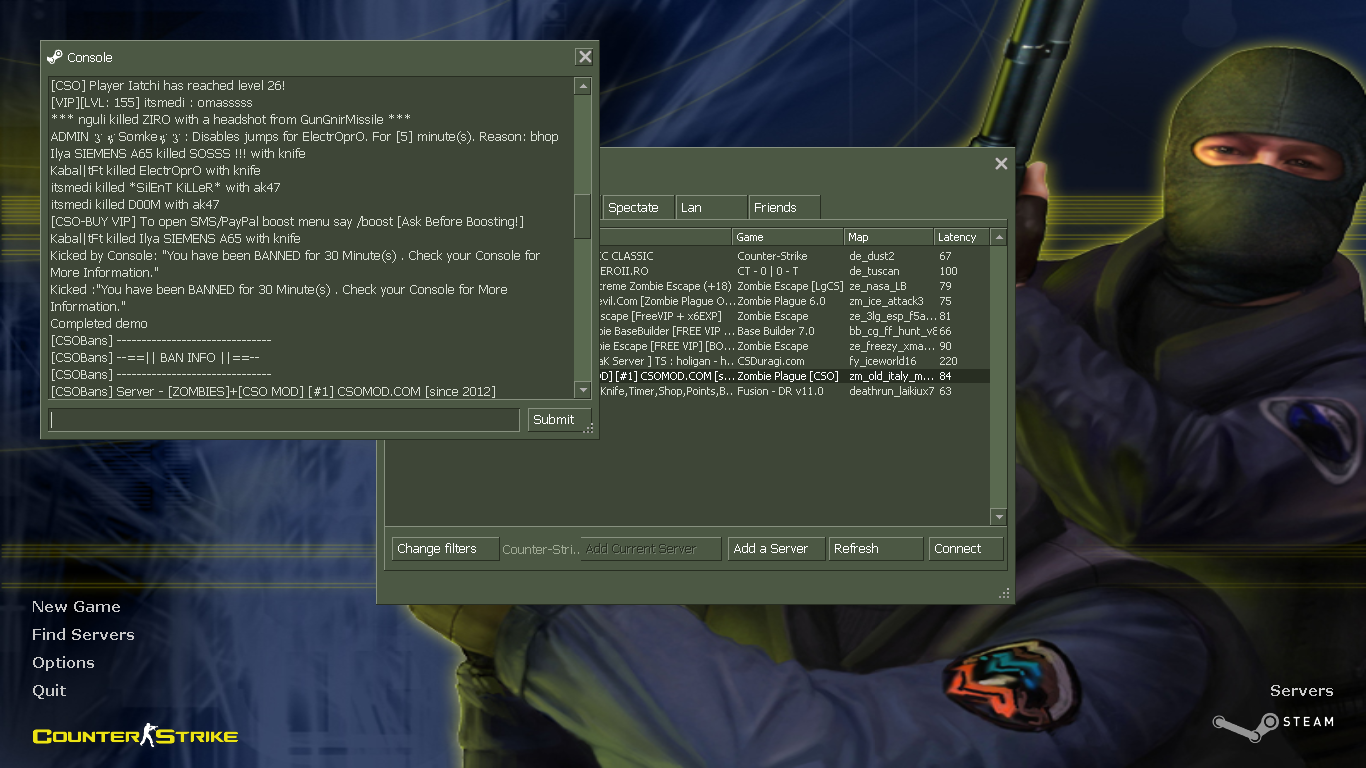Image resolution: width=1366 pixels, height=768 pixels.
Task: Click the server list scroll-up arrow
Action: point(998,237)
